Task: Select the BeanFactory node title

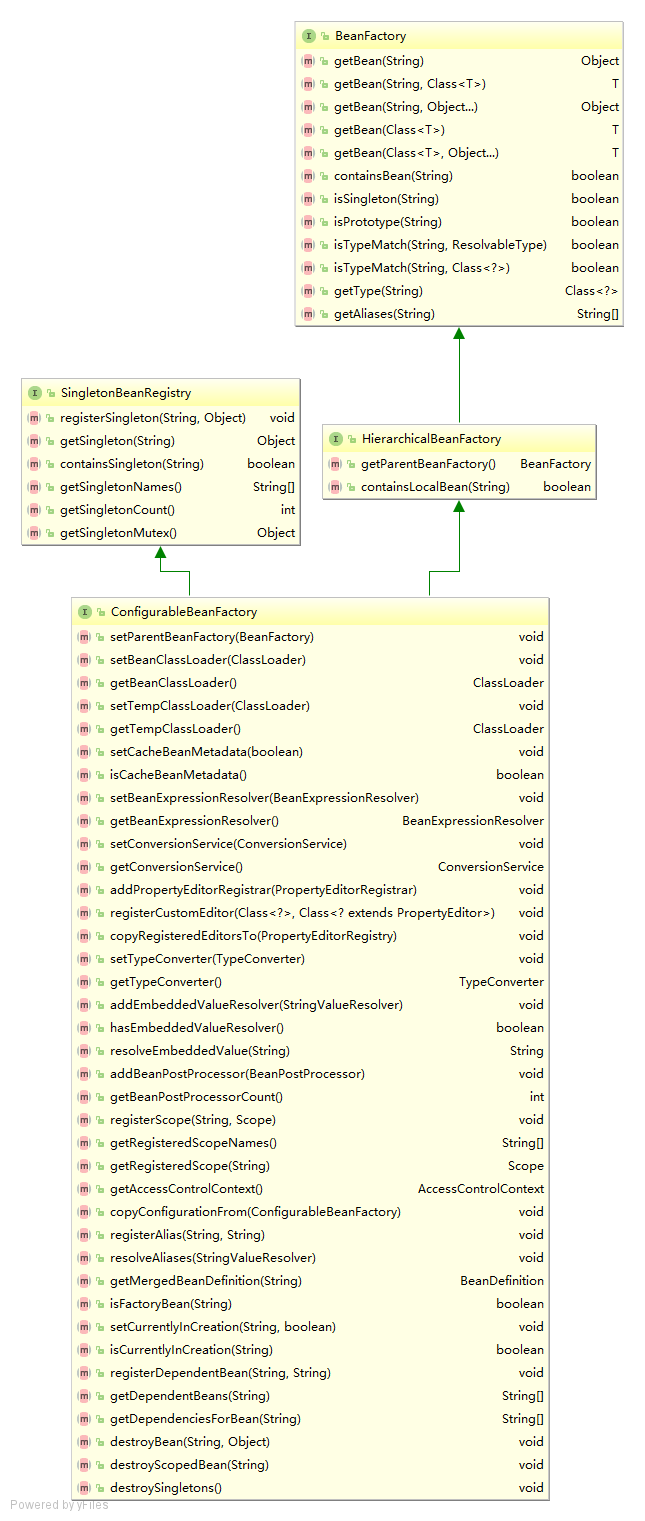Action: click(371, 36)
